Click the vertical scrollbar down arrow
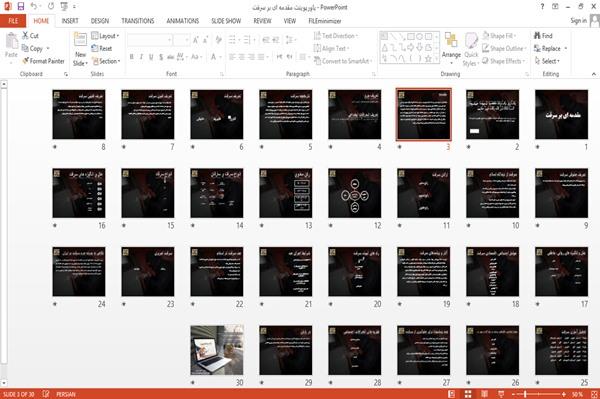Image resolution: width=600 pixels, height=399 pixels. click(4, 383)
